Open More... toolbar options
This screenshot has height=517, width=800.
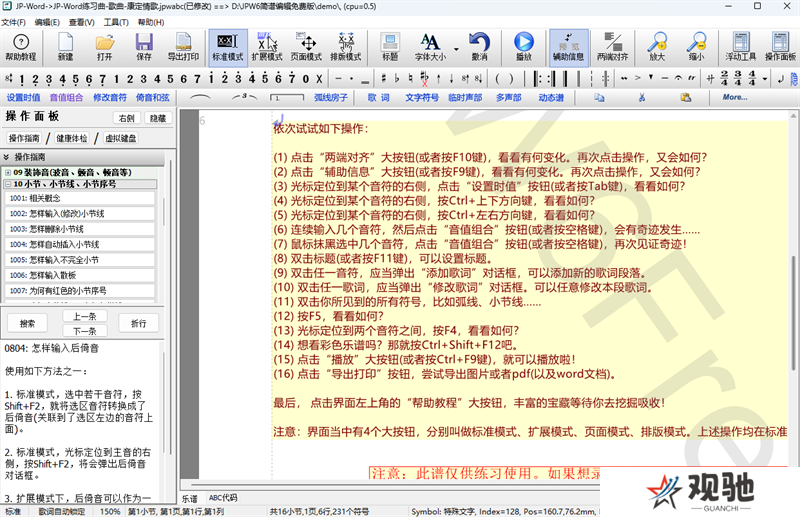pos(735,97)
